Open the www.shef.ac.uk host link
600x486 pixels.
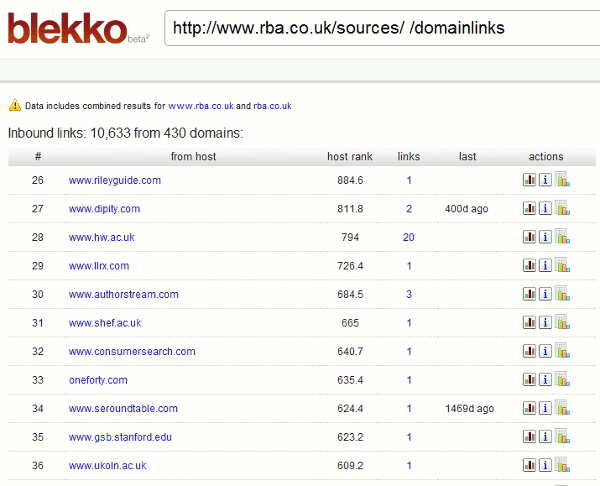[105, 323]
